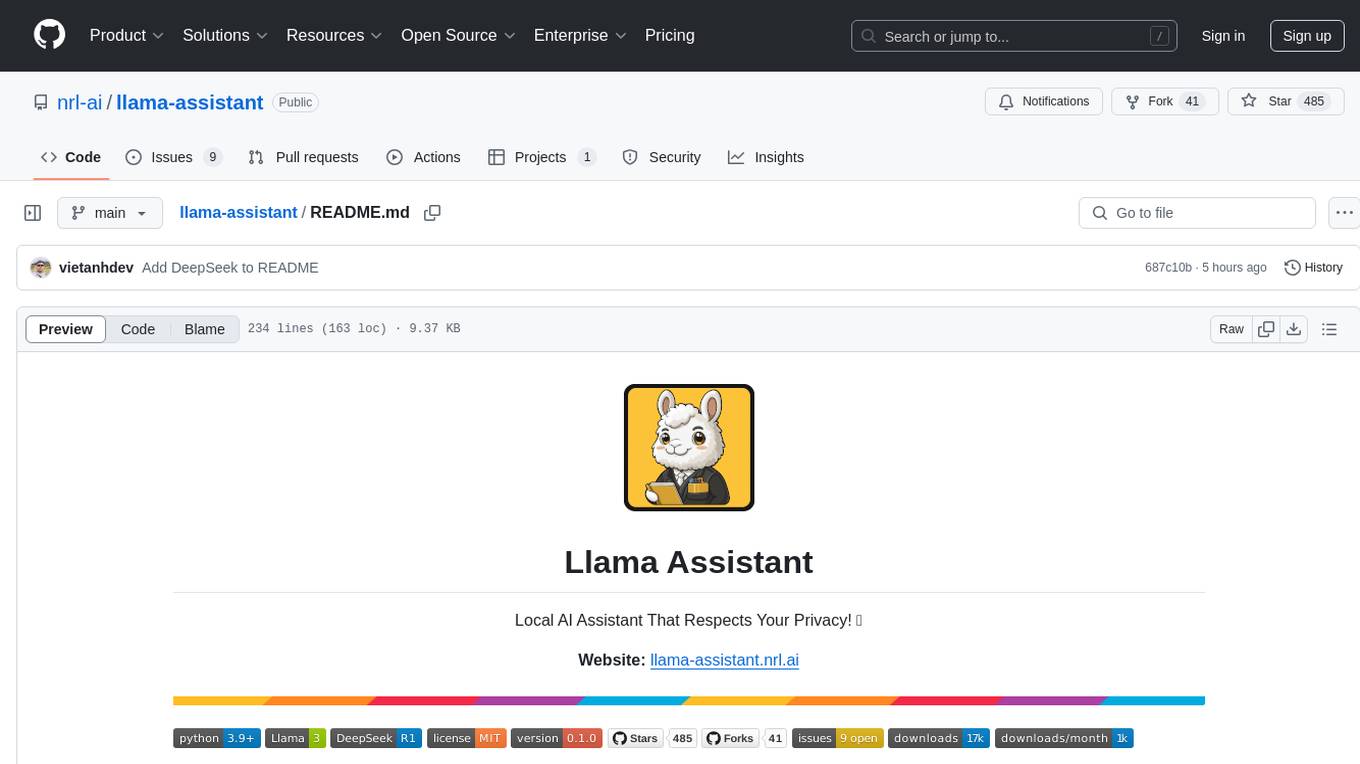Open the Raw file view
Image resolution: width=1360 pixels, height=764 pixels.
[1231, 329]
